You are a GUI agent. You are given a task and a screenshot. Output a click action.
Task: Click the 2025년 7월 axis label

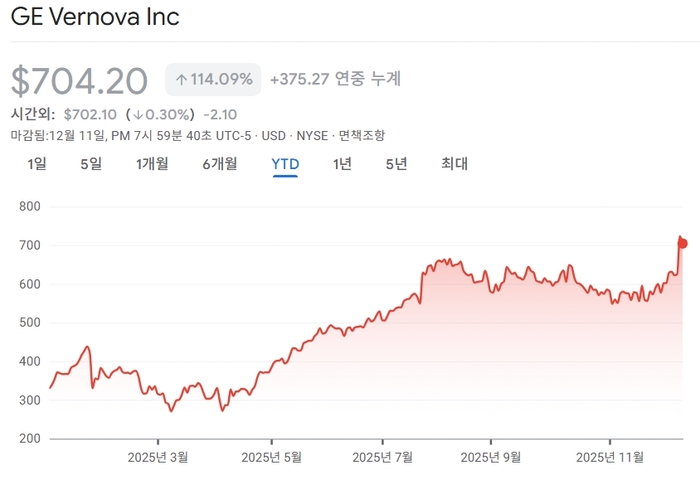(x=383, y=457)
